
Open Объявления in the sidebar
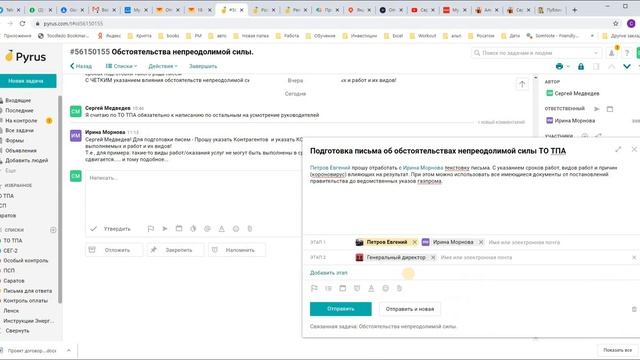(28, 151)
